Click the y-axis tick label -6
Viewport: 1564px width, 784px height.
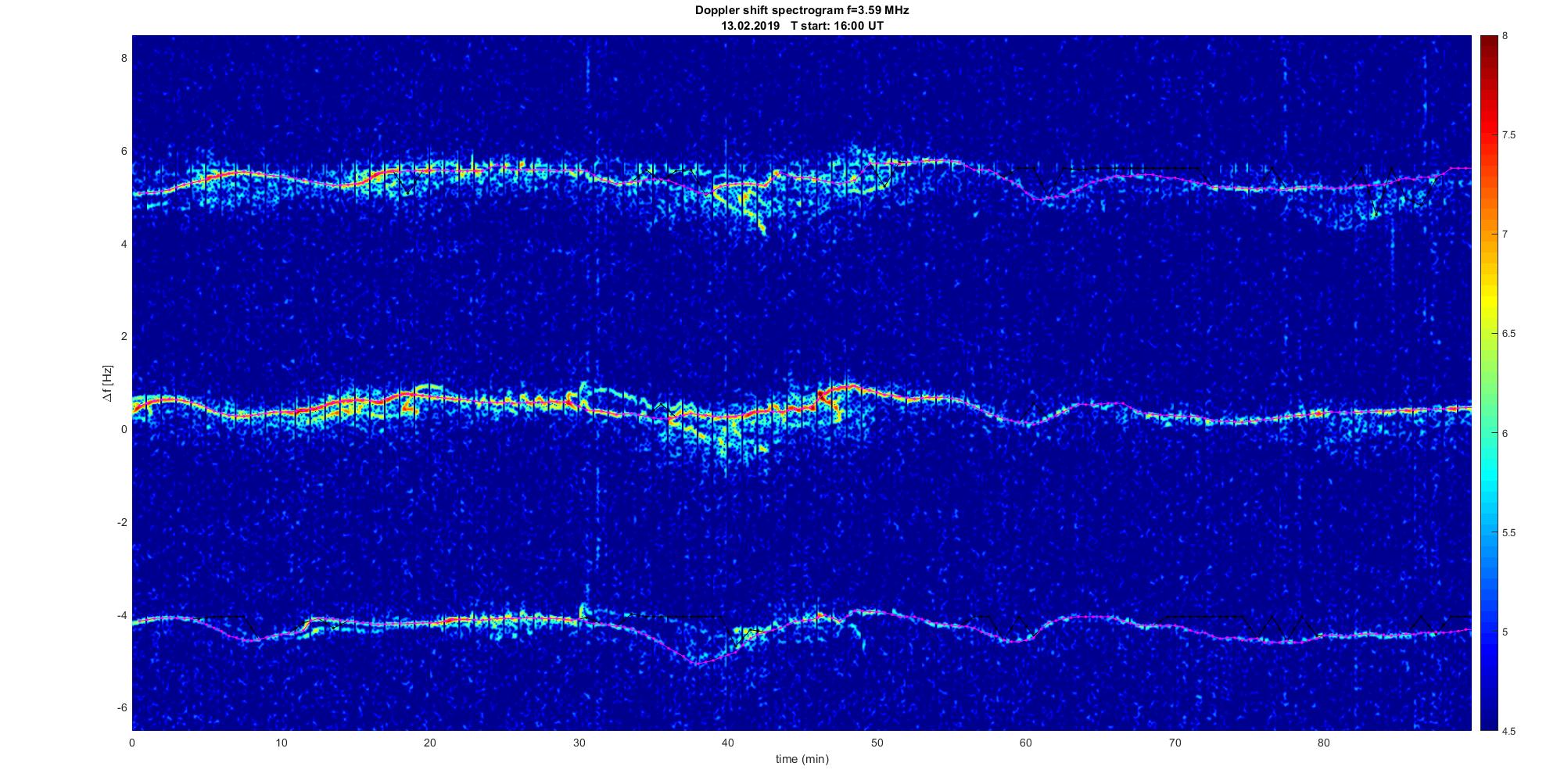pyautogui.click(x=122, y=707)
